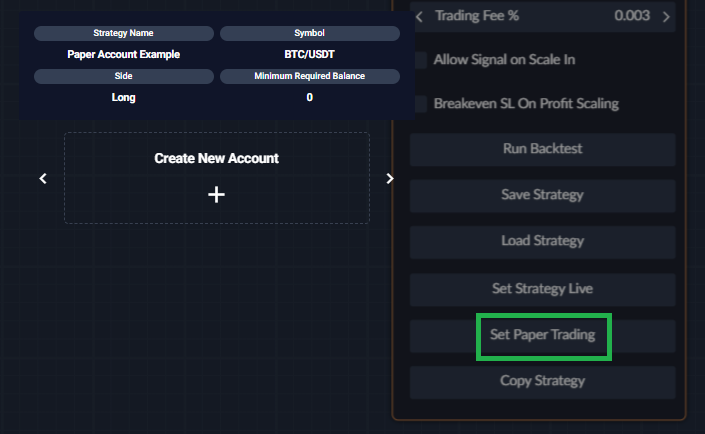
Task: Increase Trading Fee % with right arrow
Action: coord(666,17)
